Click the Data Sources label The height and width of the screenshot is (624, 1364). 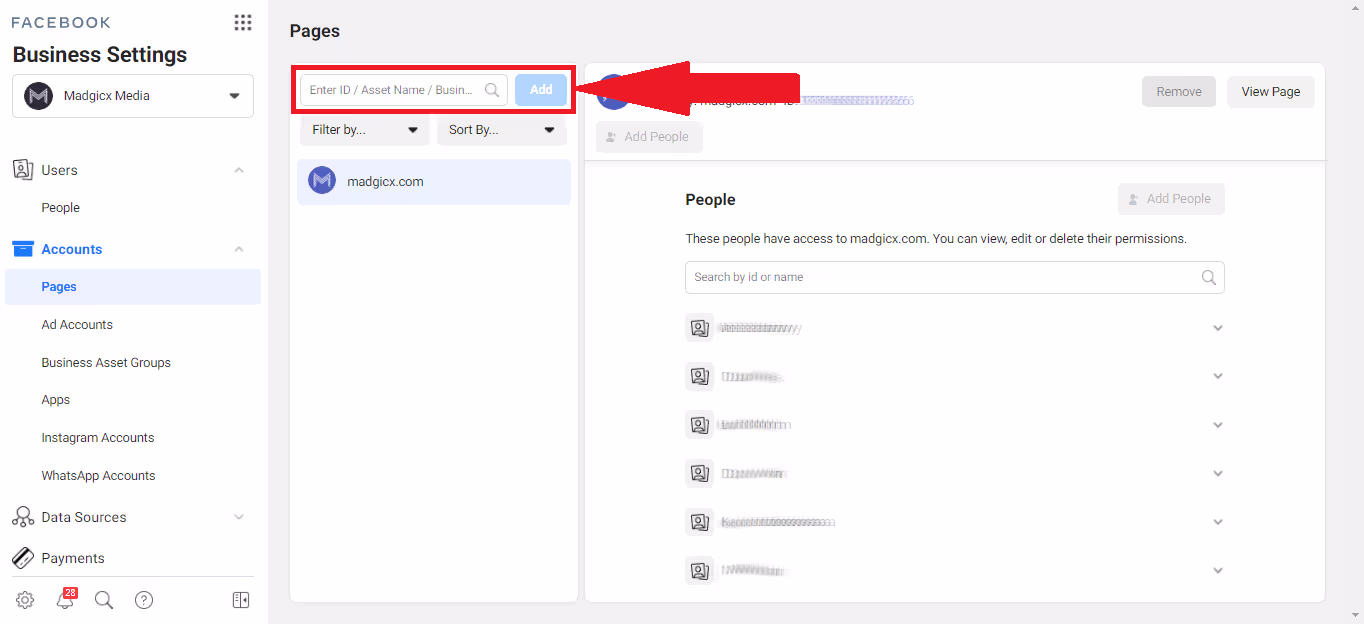(x=84, y=517)
